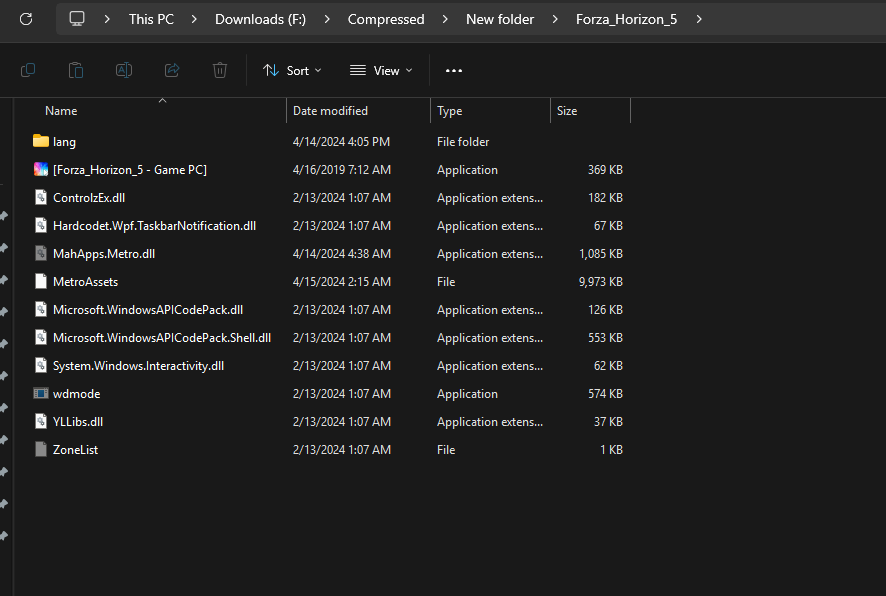
Task: Sort by Size column header
Action: [567, 111]
